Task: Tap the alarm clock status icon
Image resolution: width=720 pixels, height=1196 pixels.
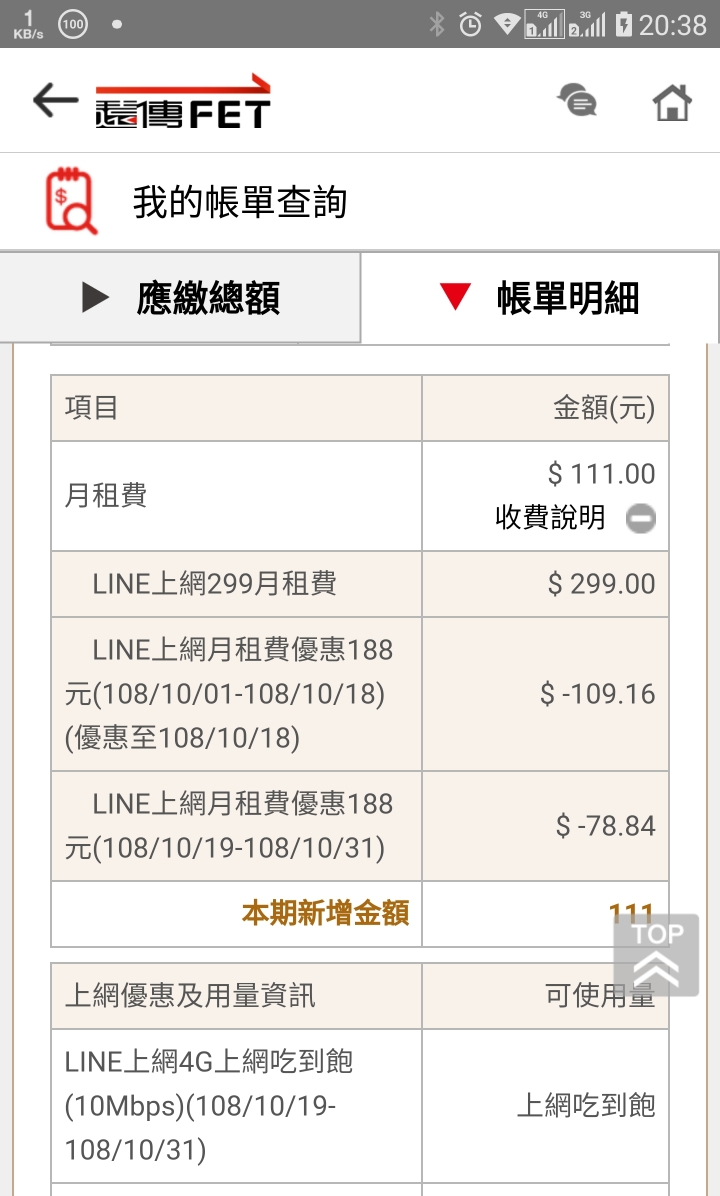Action: pyautogui.click(x=470, y=24)
